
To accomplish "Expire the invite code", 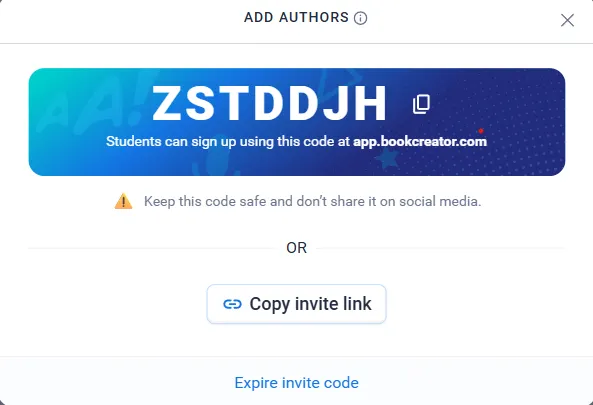I will click(x=296, y=383).
